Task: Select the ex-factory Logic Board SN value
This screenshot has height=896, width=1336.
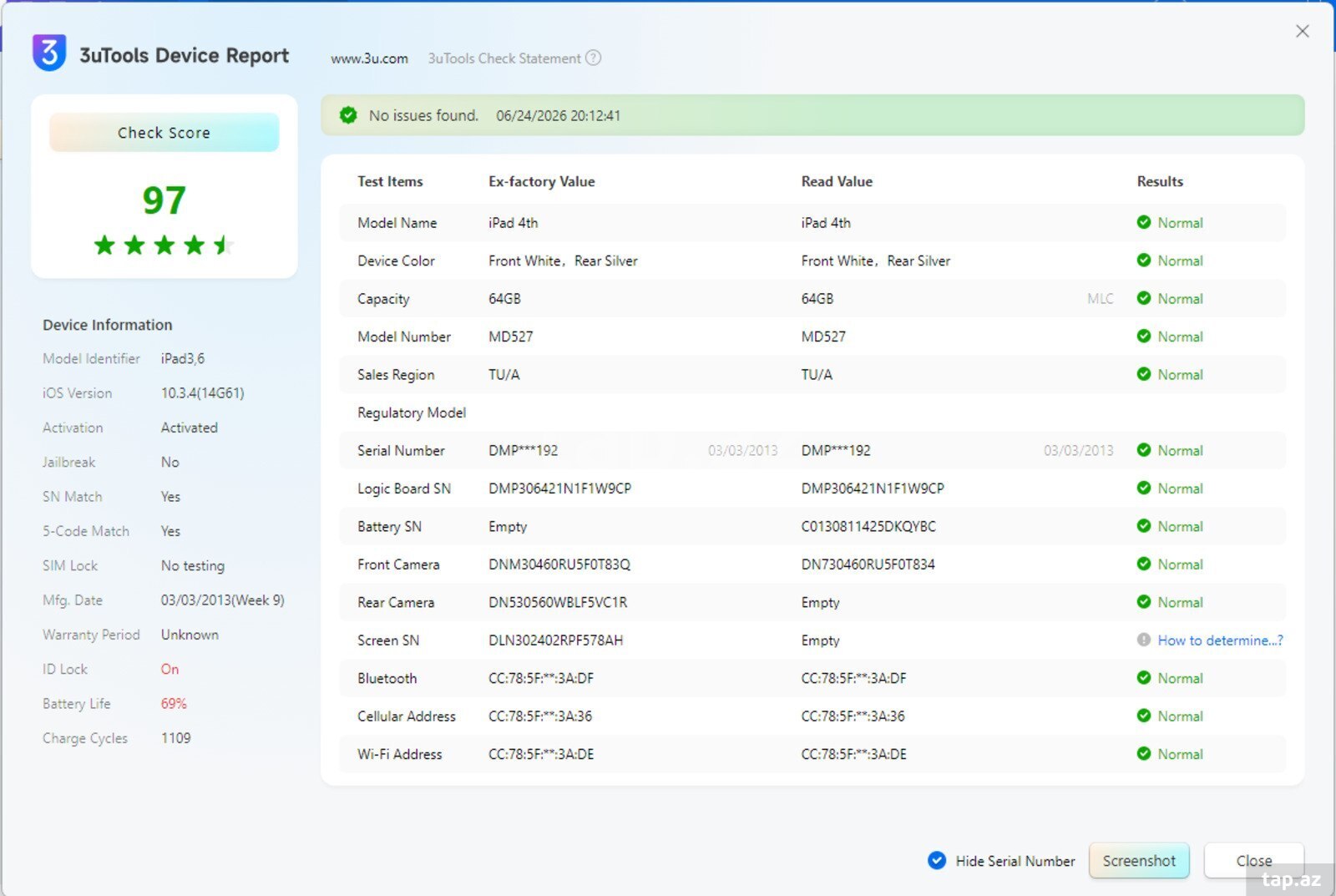Action: click(x=559, y=488)
